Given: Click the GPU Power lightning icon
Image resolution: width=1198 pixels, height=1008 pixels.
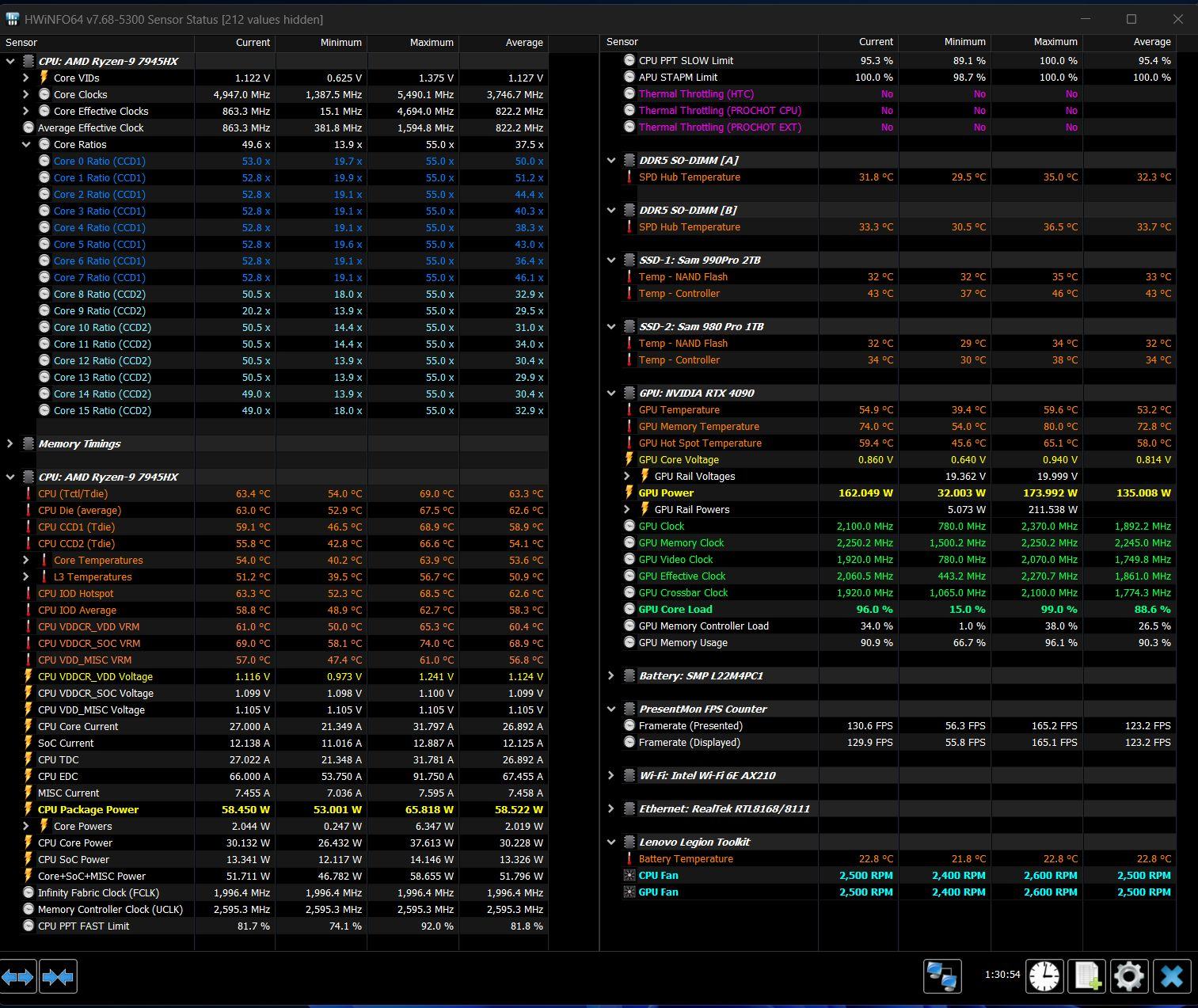Looking at the screenshot, I should (x=629, y=493).
